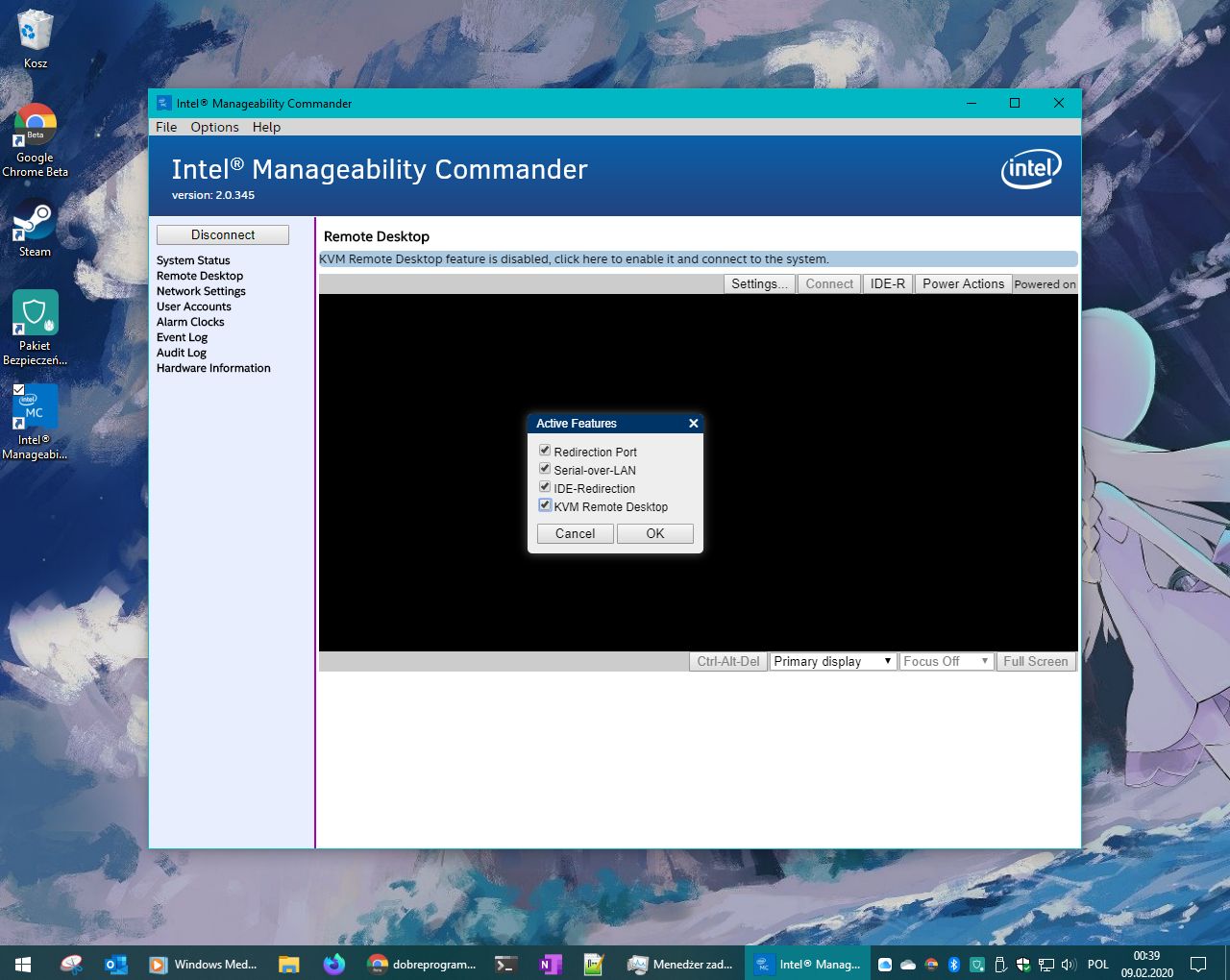Open the Snipping Tool in taskbar
The width and height of the screenshot is (1230, 980).
point(71,964)
